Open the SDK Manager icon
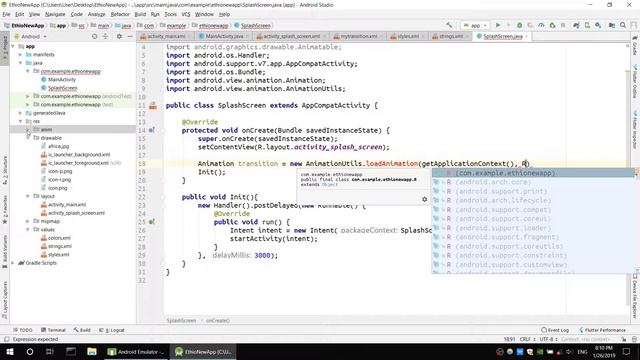Viewport: 640px width, 360px height. [598, 25]
